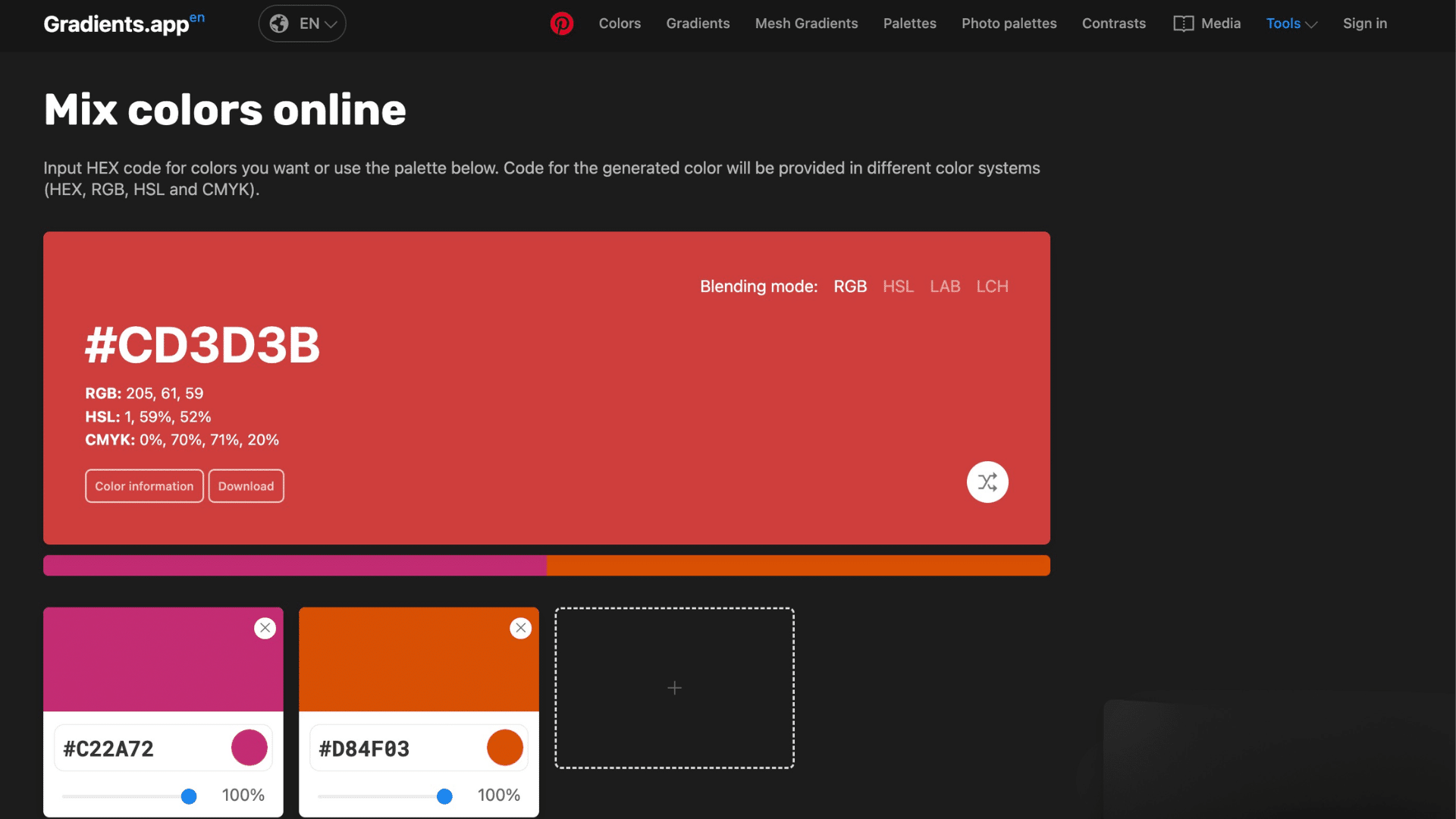1456x819 pixels.
Task: Click the HSL: 1, 59%, 52% value
Action: coord(148,417)
